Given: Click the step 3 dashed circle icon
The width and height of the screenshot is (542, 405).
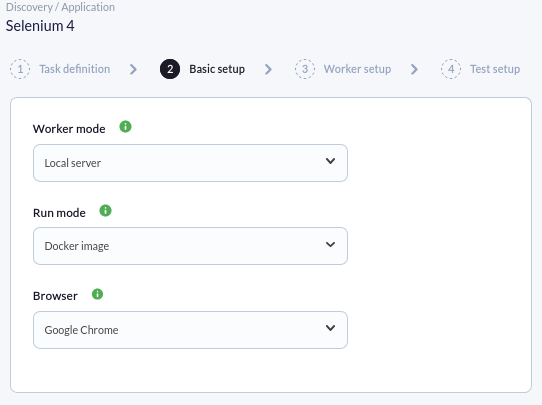Looking at the screenshot, I should 305,69.
